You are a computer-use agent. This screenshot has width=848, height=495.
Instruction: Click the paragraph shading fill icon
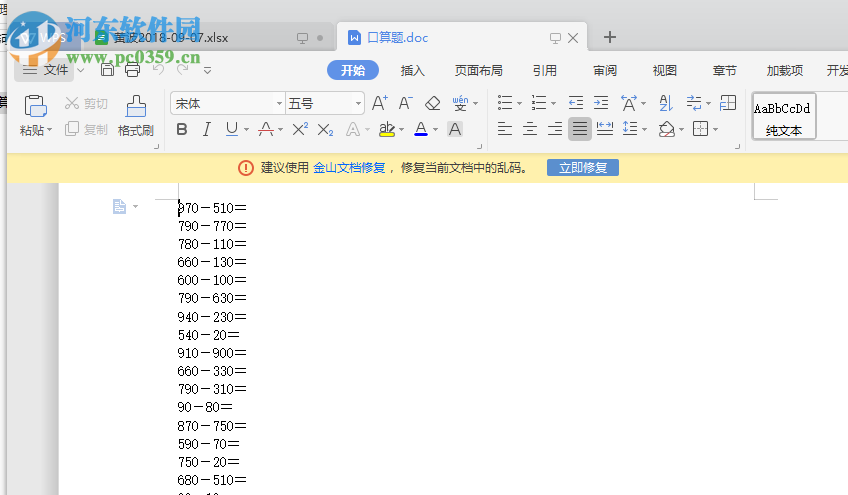pyautogui.click(x=666, y=129)
